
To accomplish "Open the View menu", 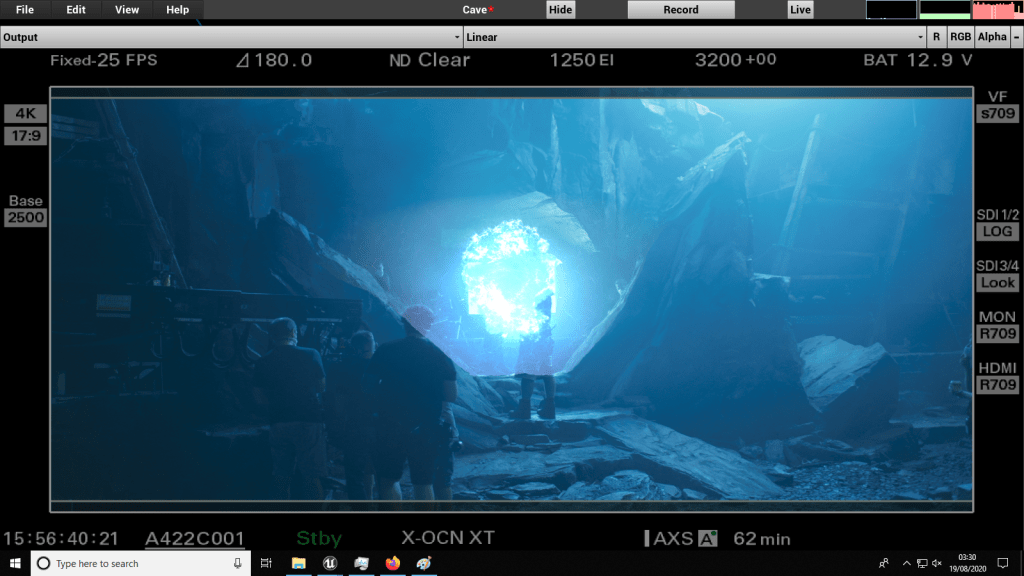I will click(x=127, y=10).
